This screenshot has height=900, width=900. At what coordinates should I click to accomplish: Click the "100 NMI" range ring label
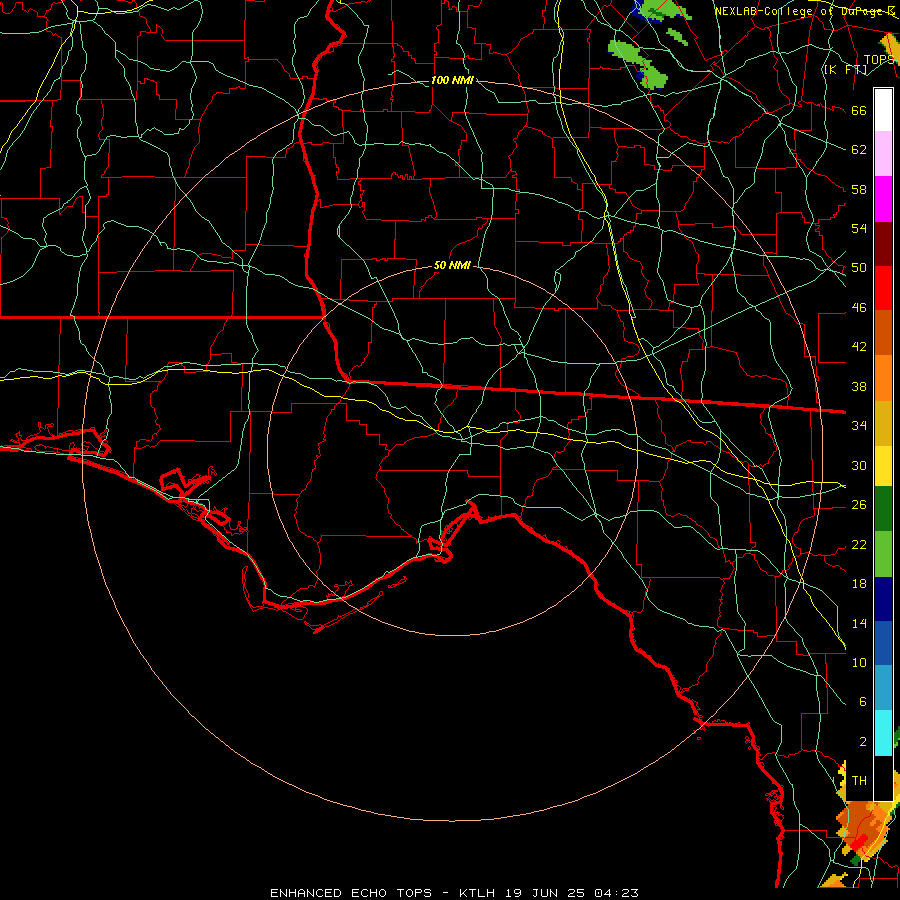coord(452,80)
